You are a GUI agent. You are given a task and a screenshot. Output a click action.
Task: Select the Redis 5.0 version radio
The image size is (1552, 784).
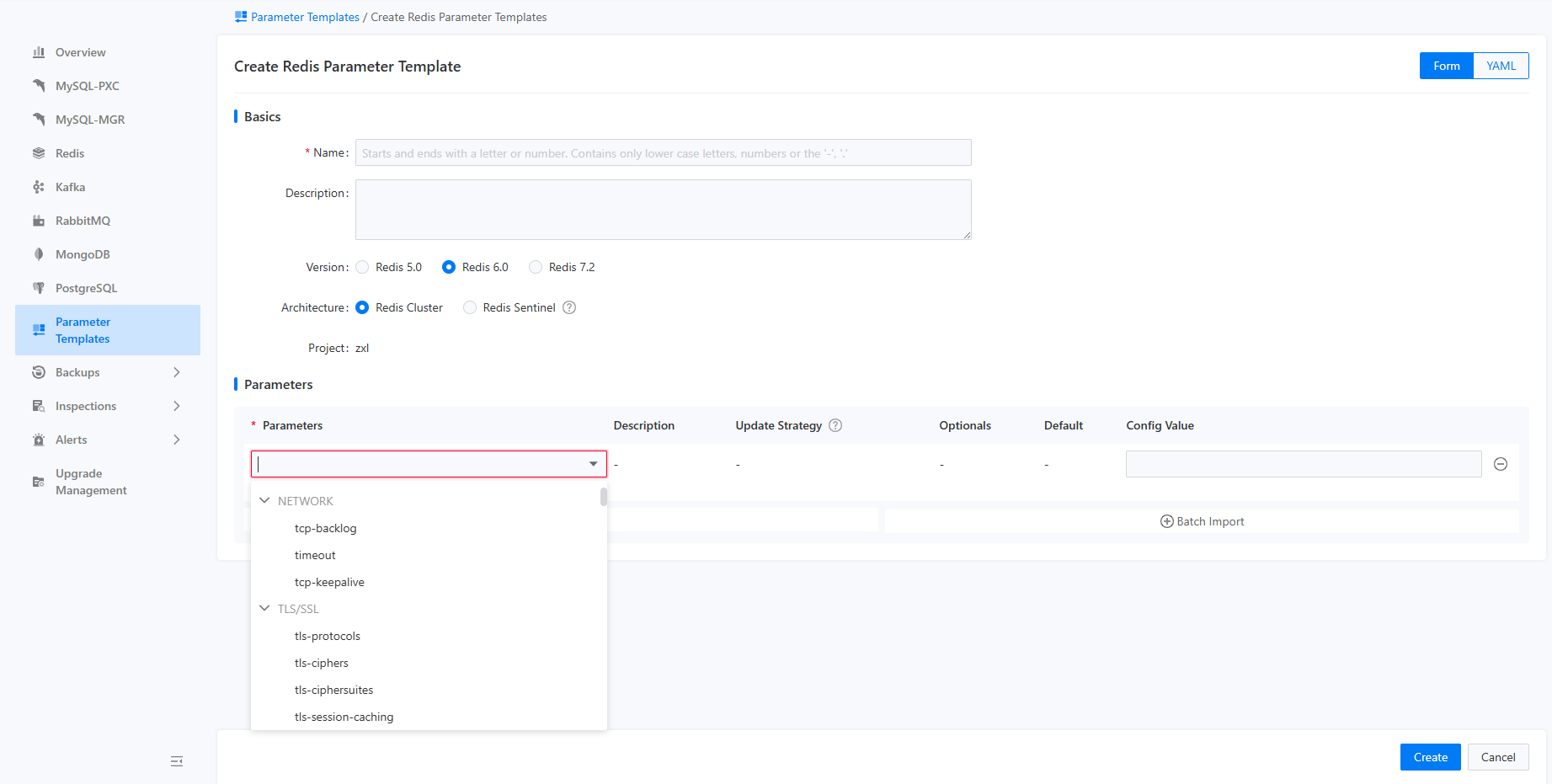363,267
